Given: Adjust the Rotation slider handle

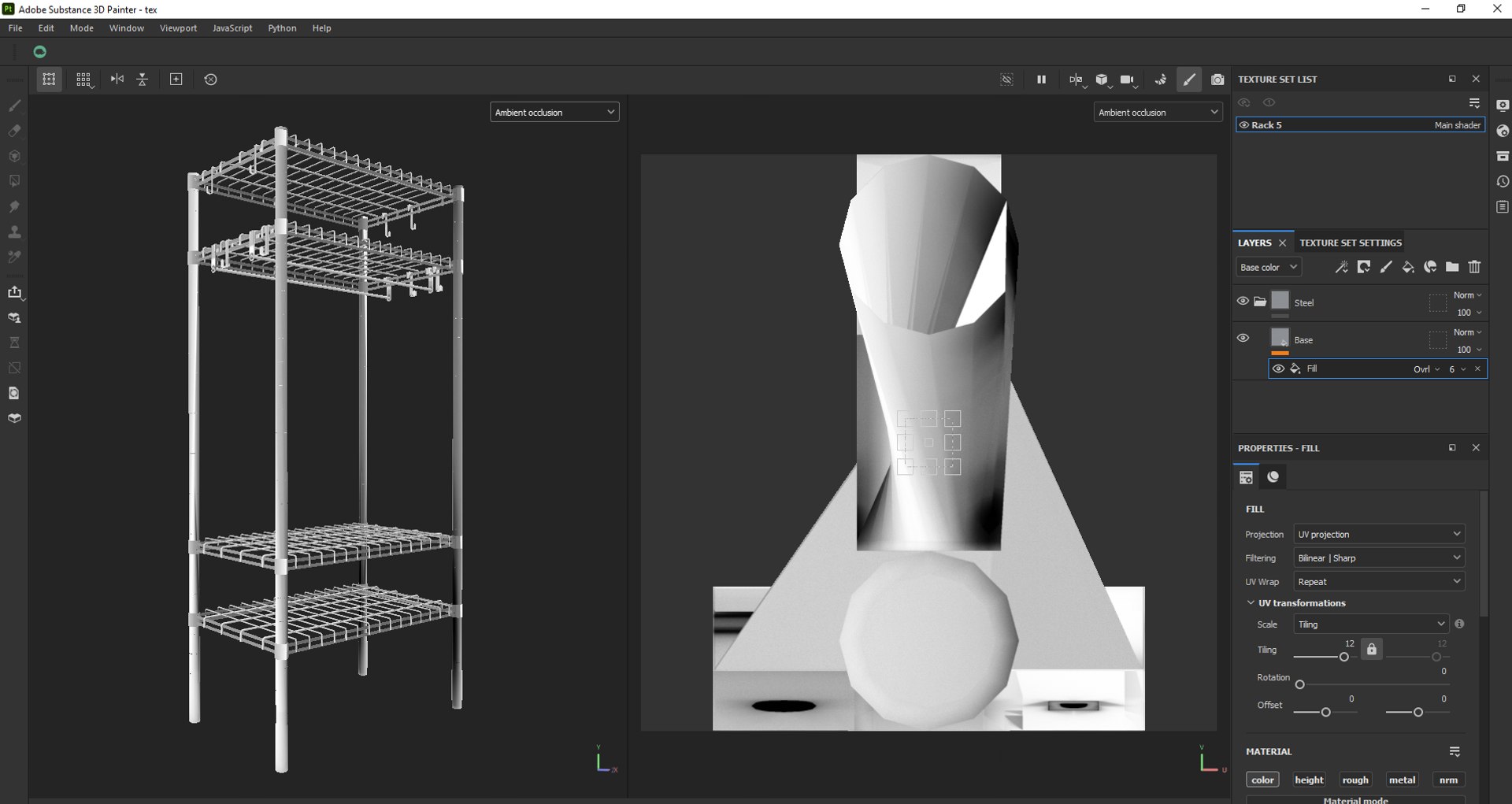Looking at the screenshot, I should coord(1300,684).
